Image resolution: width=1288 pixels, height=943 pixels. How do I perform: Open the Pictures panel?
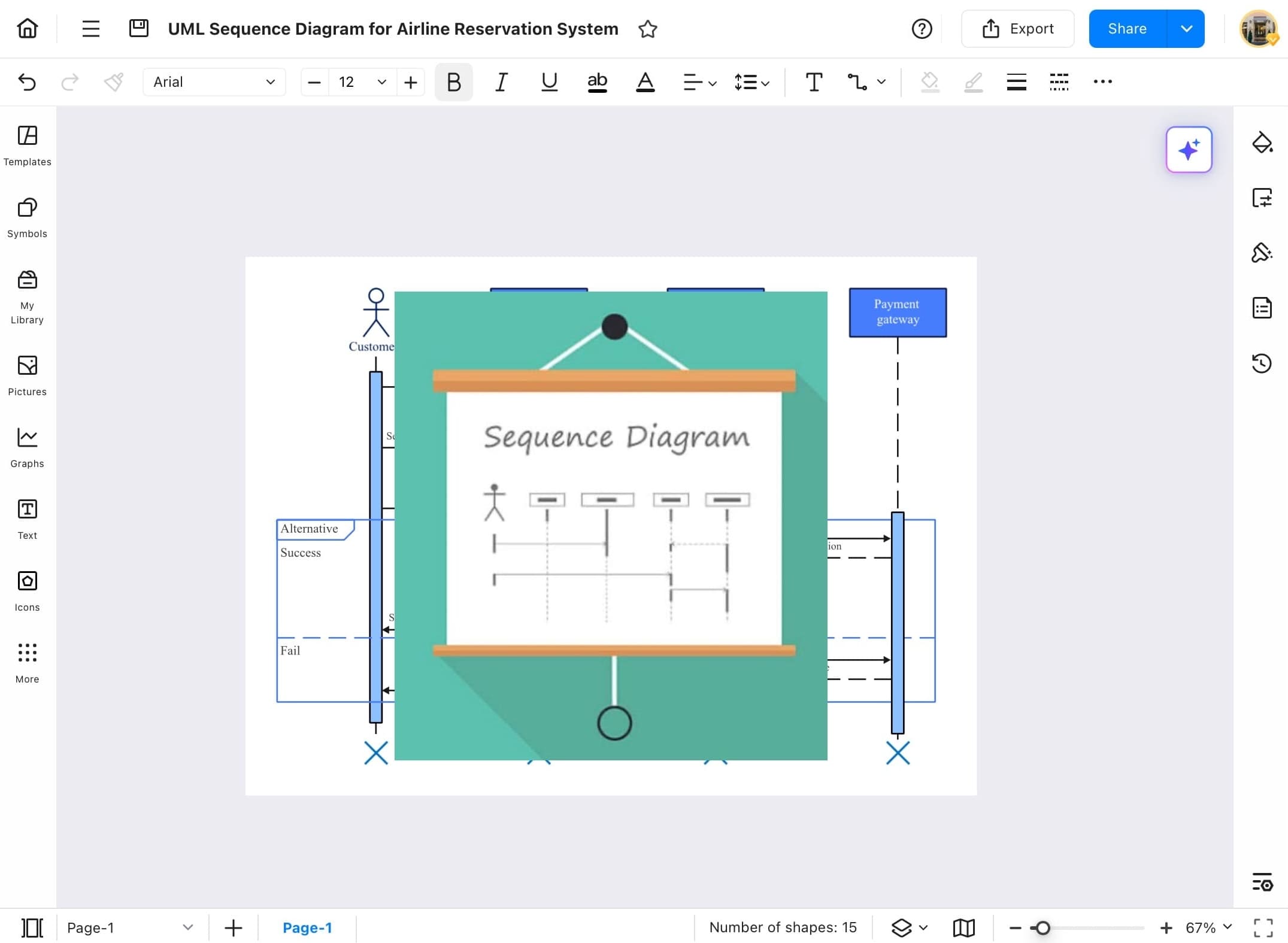coord(26,374)
